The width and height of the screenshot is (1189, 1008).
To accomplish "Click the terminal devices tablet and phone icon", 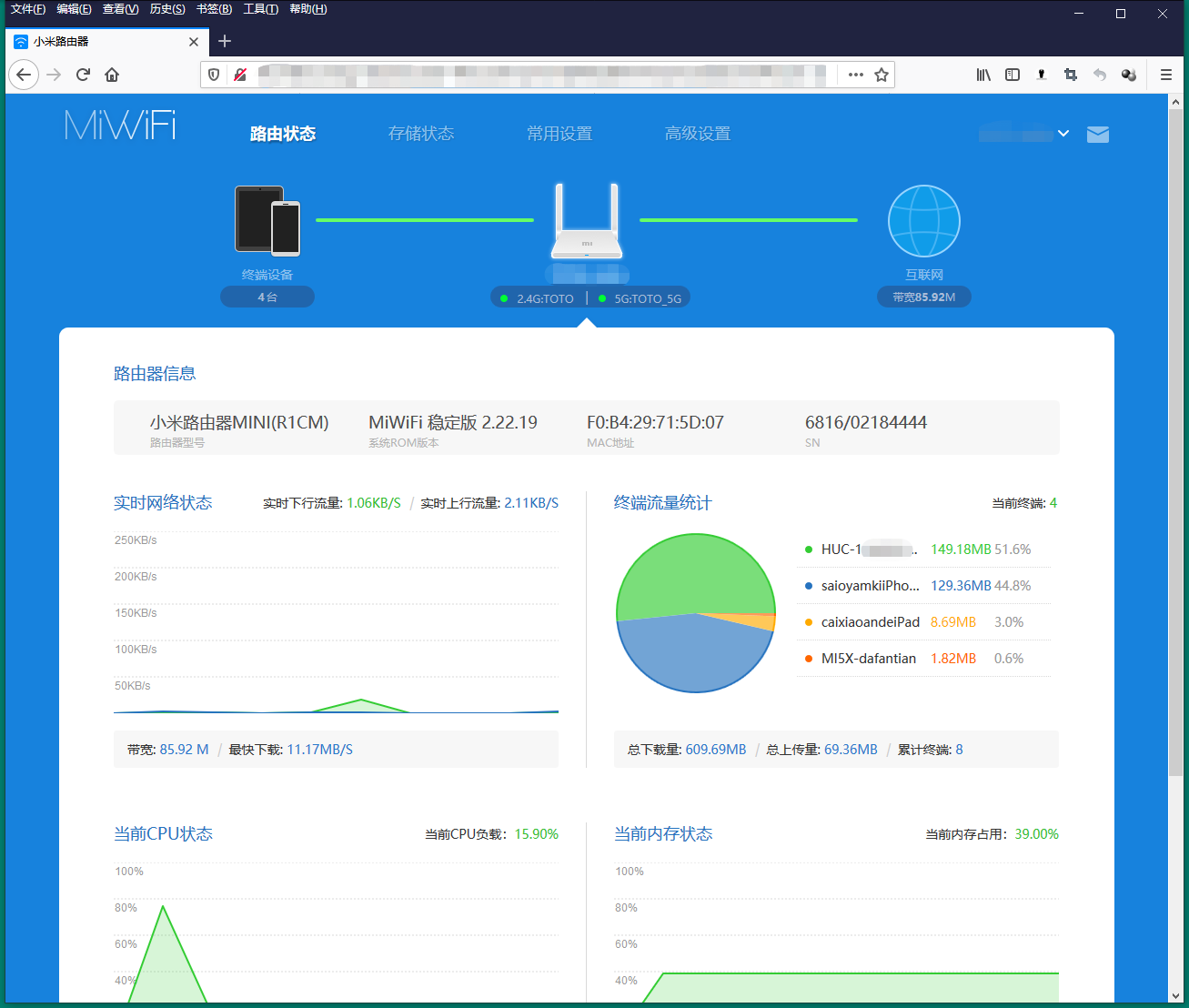I will [267, 221].
